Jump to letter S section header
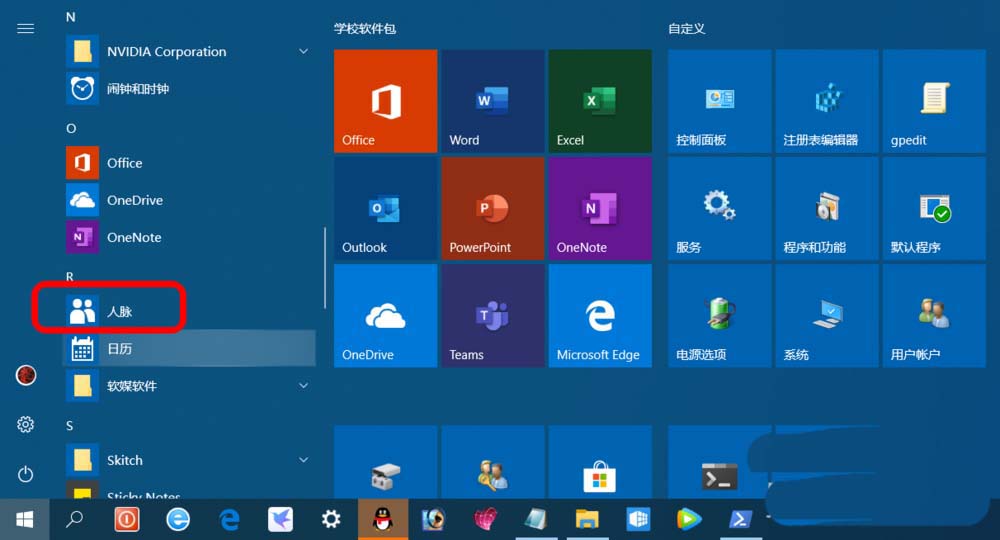Viewport: 1000px width, 540px height. (x=70, y=425)
